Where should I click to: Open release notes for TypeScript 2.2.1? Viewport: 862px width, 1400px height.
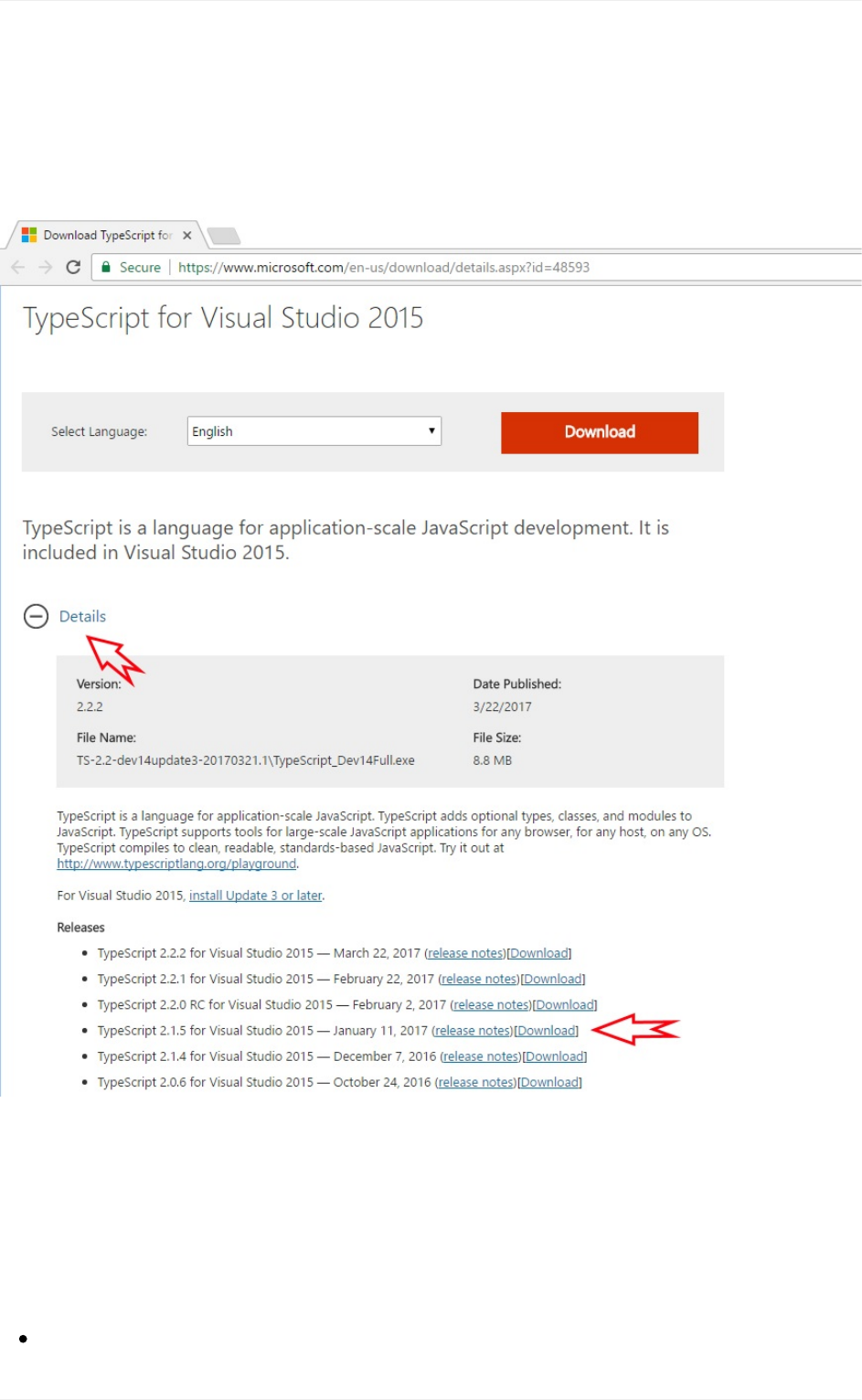(480, 979)
